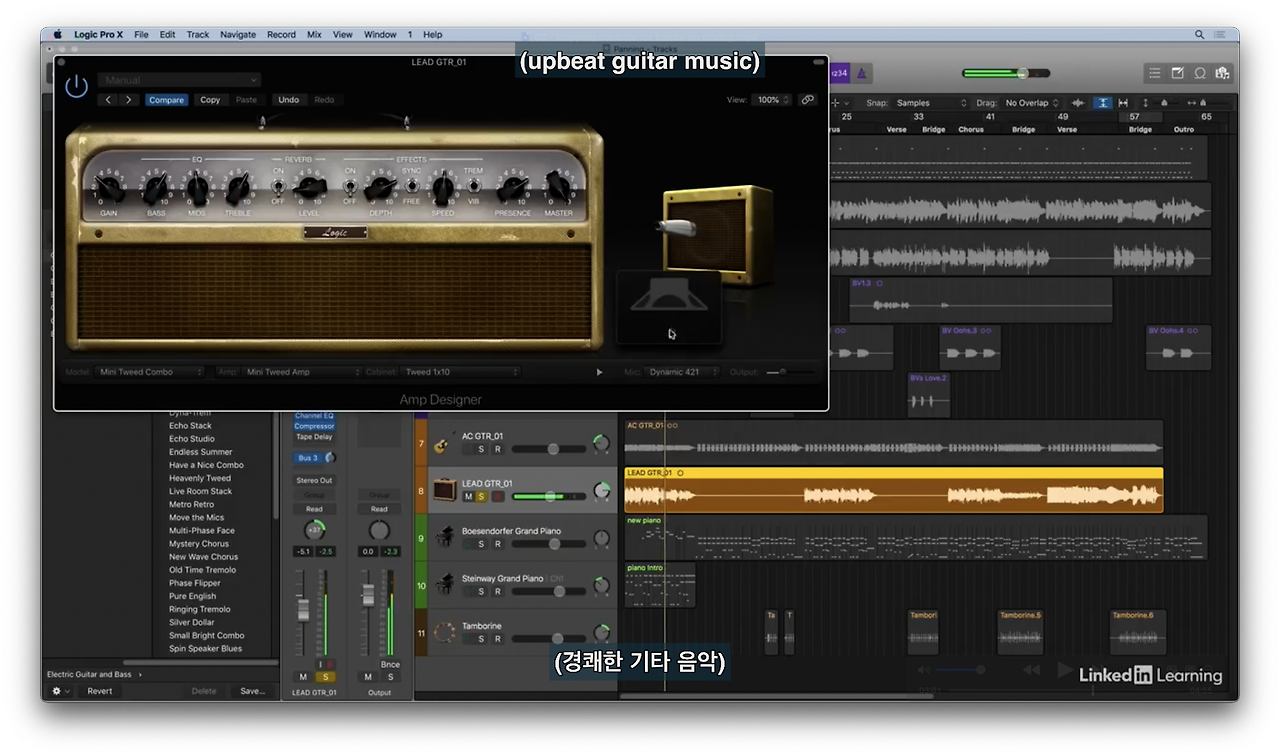
Task: Click the Boesendorfer Grand Piano icon
Action: 444,538
